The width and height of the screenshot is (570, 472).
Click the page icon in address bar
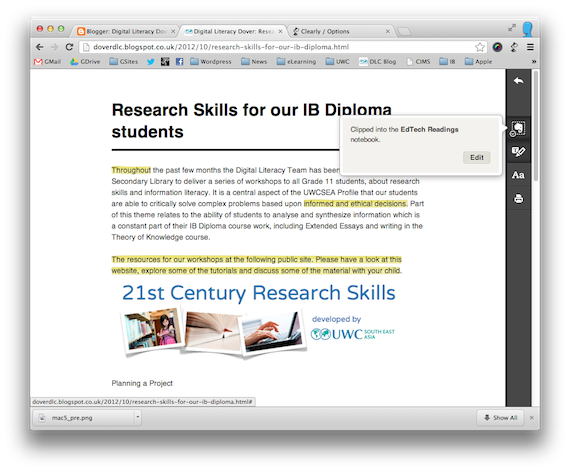[x=86, y=47]
